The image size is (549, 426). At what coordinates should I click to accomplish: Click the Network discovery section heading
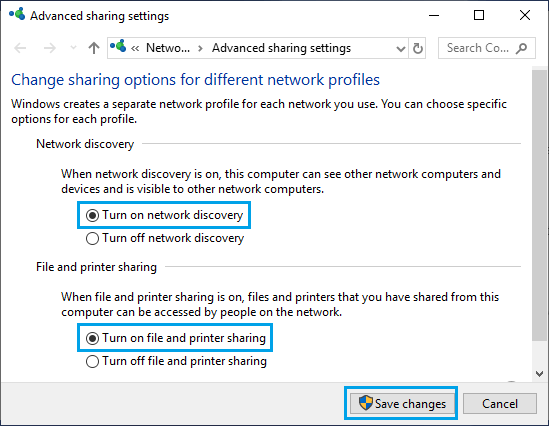point(85,144)
